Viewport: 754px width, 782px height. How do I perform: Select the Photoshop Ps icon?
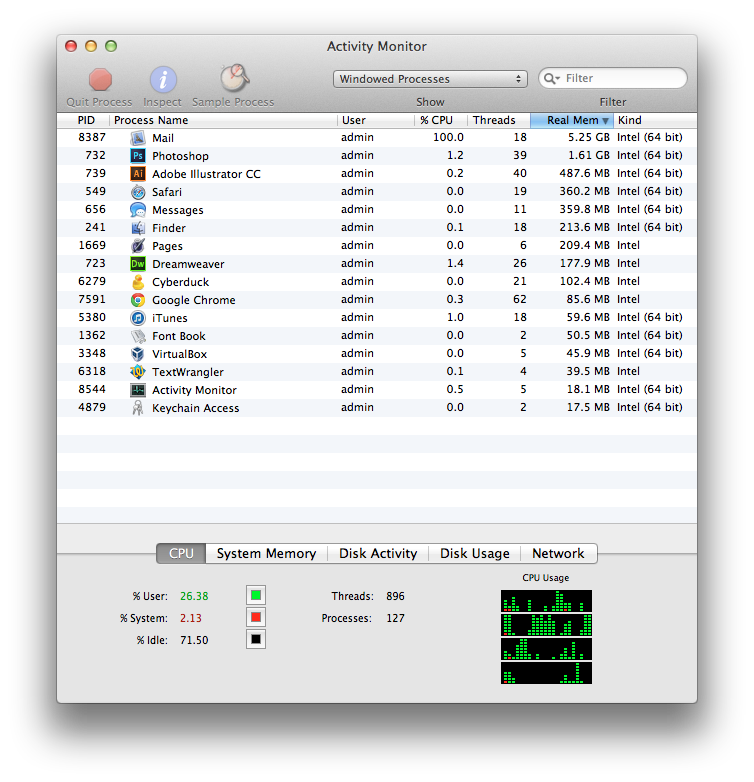(138, 156)
